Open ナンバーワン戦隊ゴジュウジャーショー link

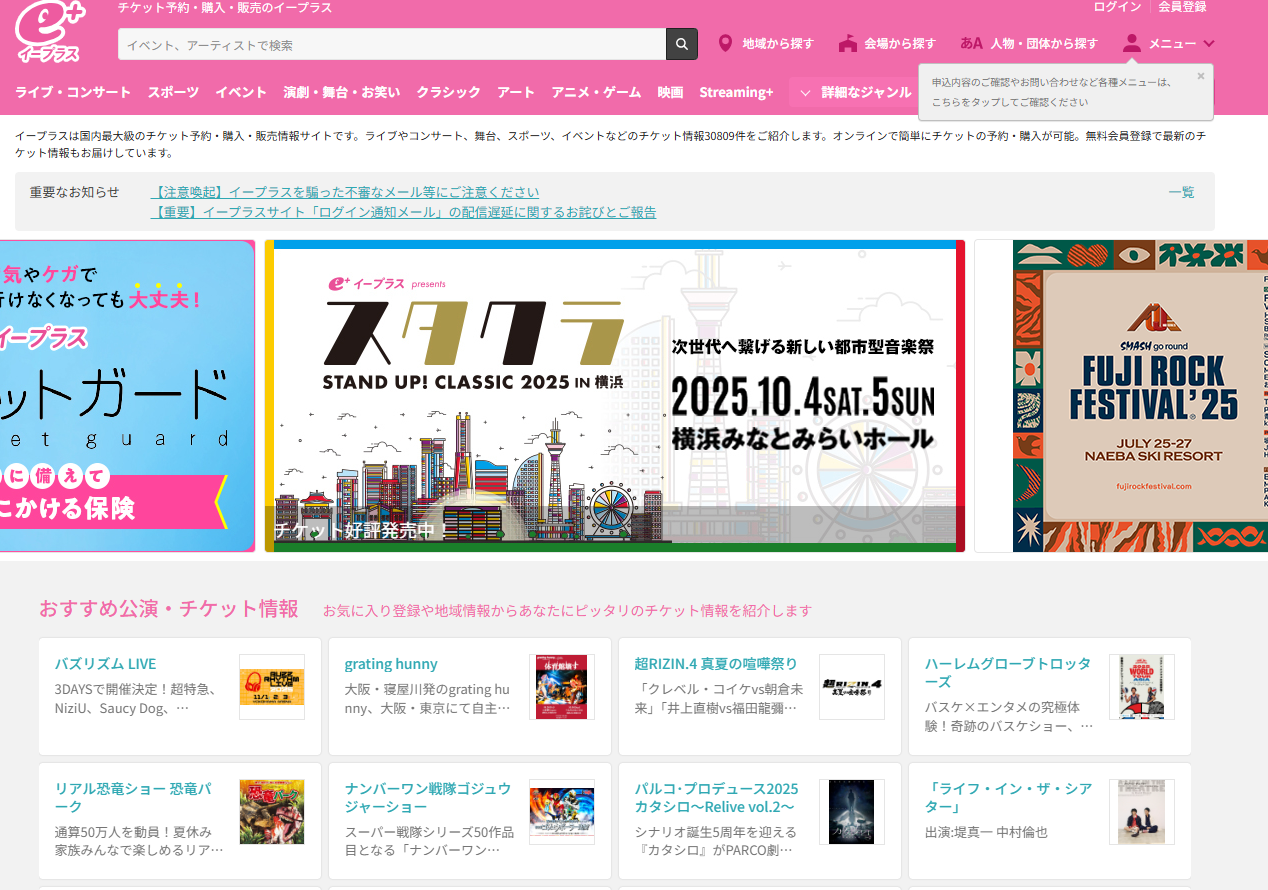[428, 798]
